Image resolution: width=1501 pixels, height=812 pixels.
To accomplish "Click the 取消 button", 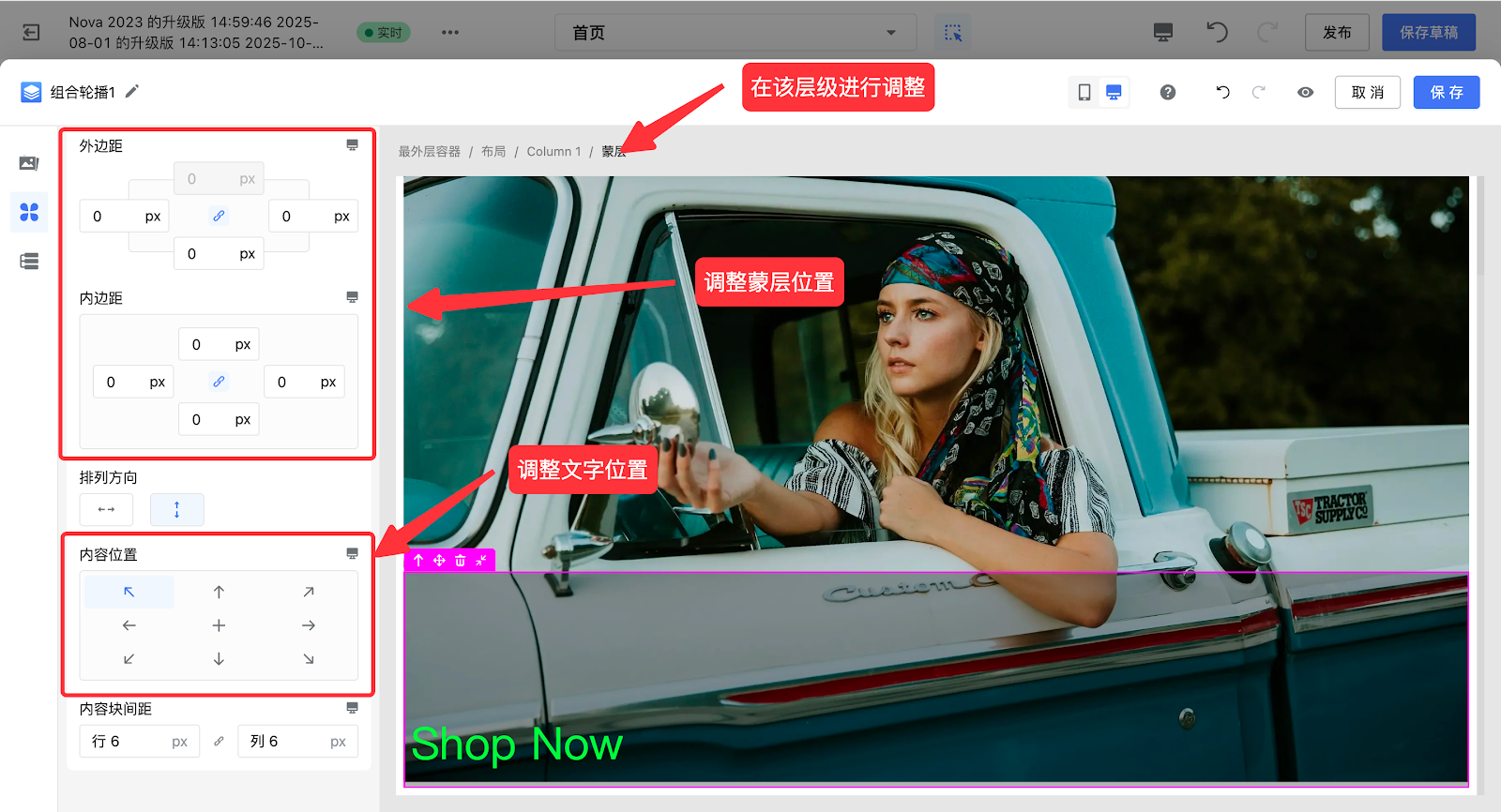I will [1367, 92].
